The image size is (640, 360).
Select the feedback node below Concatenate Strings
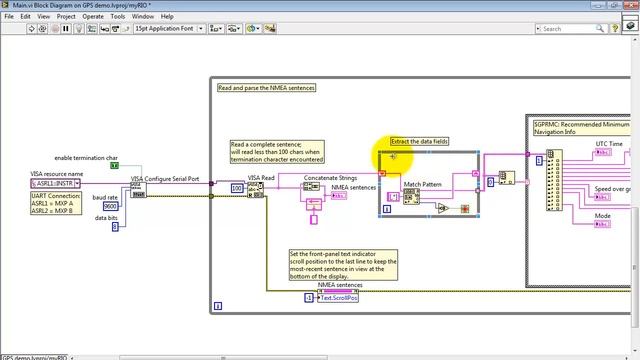pyautogui.click(x=314, y=204)
